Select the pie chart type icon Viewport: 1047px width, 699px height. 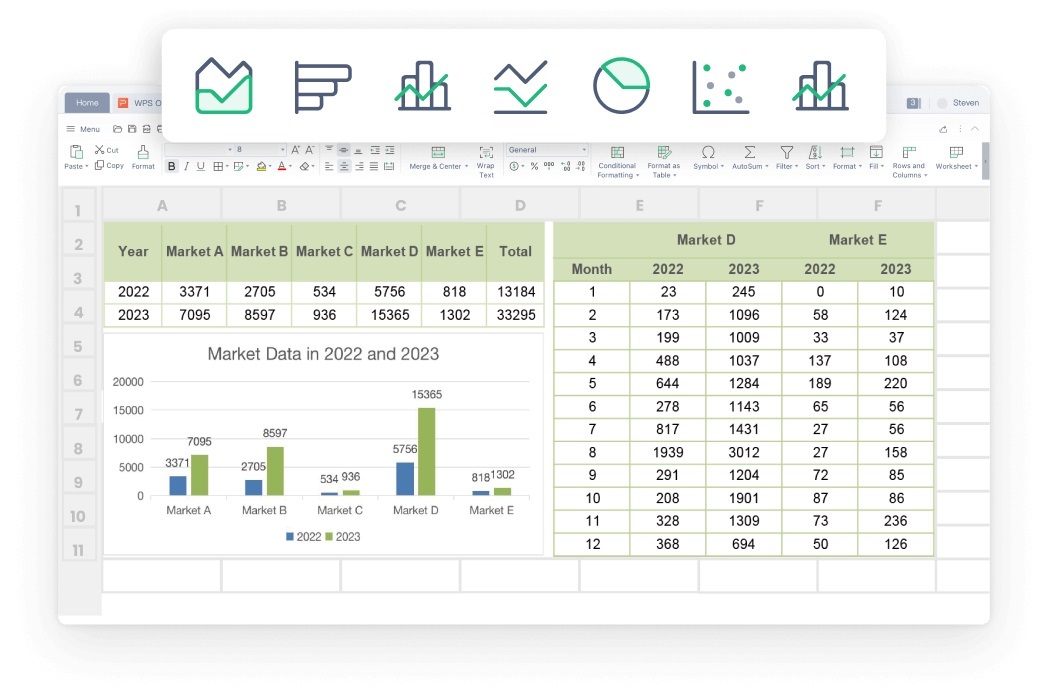pyautogui.click(x=620, y=85)
